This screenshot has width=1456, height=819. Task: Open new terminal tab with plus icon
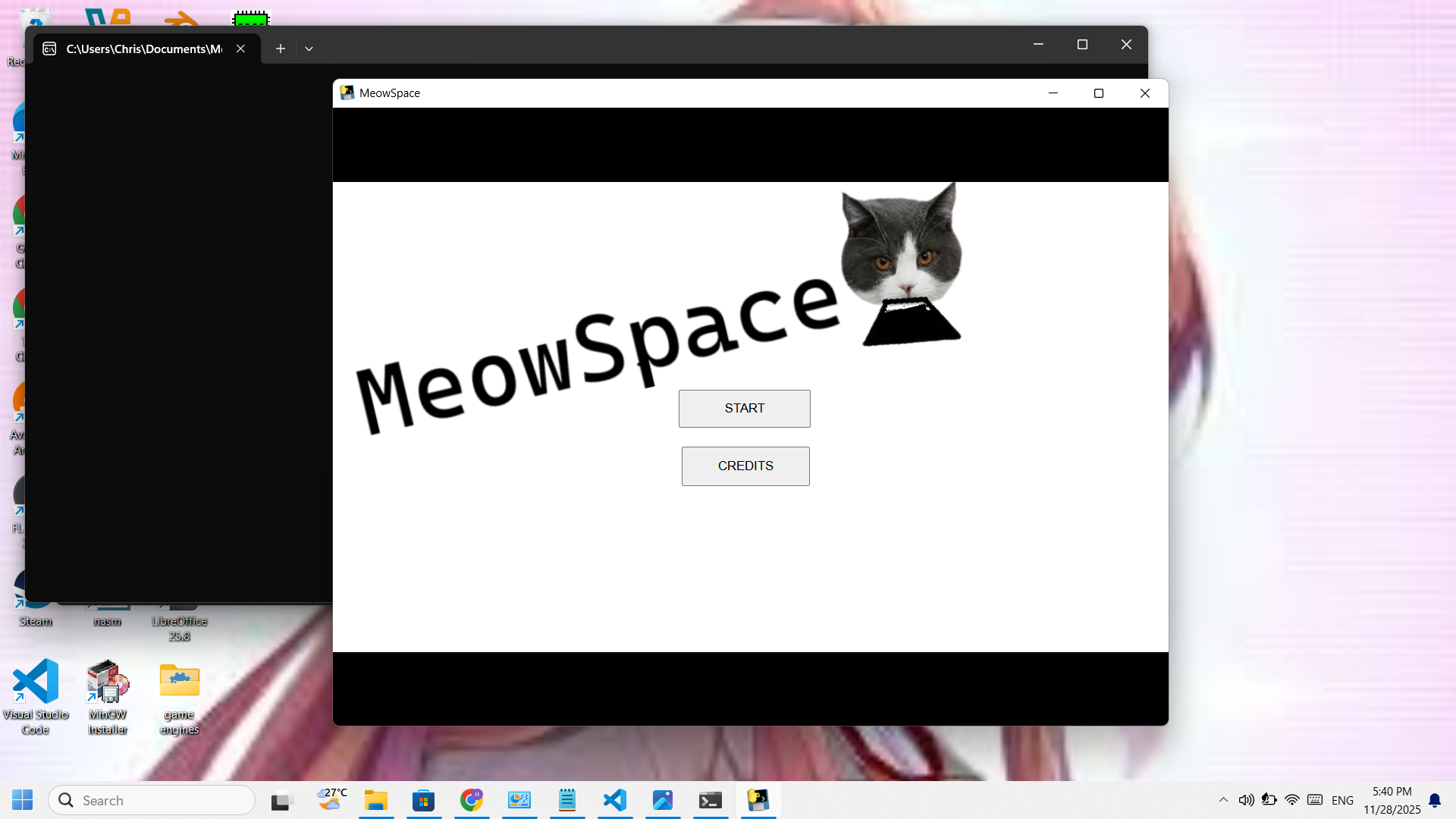click(280, 49)
